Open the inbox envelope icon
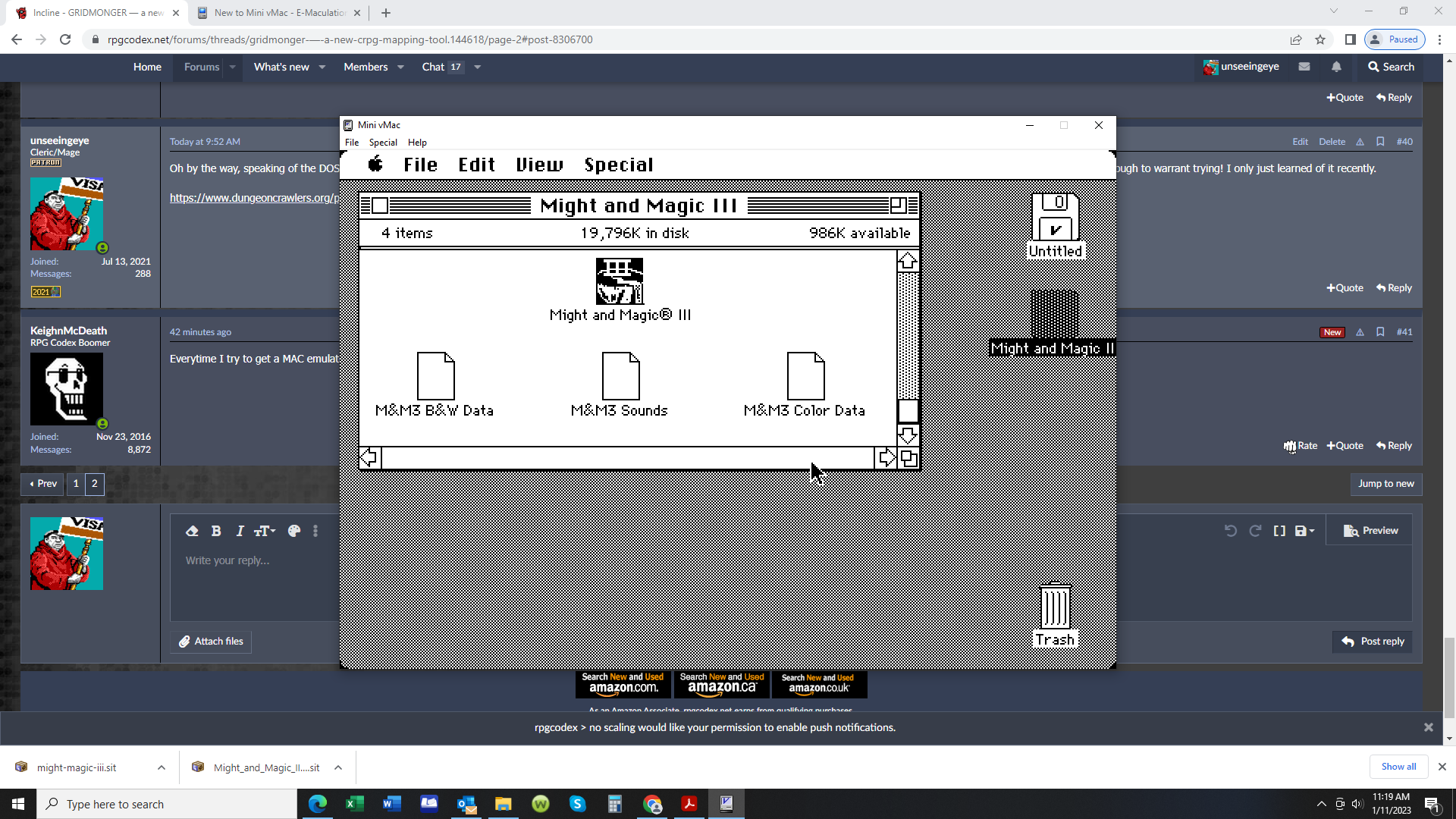The height and width of the screenshot is (819, 1456). 1304,67
